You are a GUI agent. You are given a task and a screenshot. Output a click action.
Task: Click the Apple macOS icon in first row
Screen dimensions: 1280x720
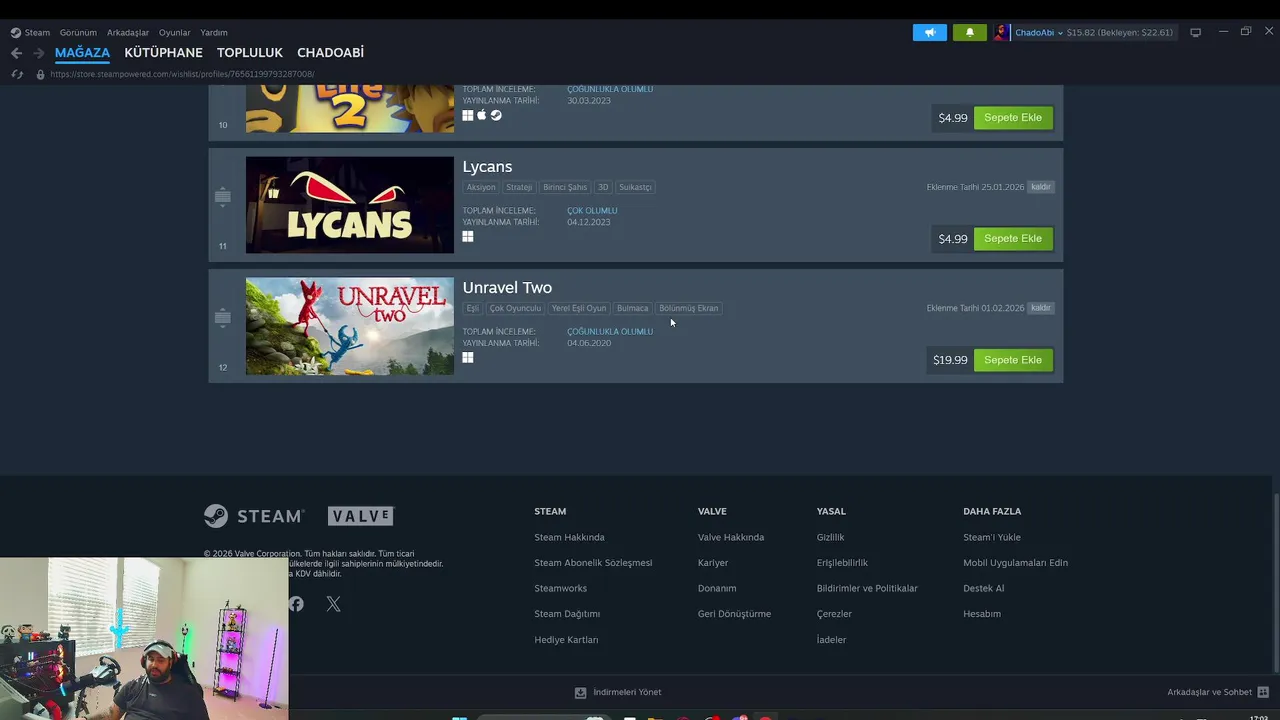pos(481,116)
